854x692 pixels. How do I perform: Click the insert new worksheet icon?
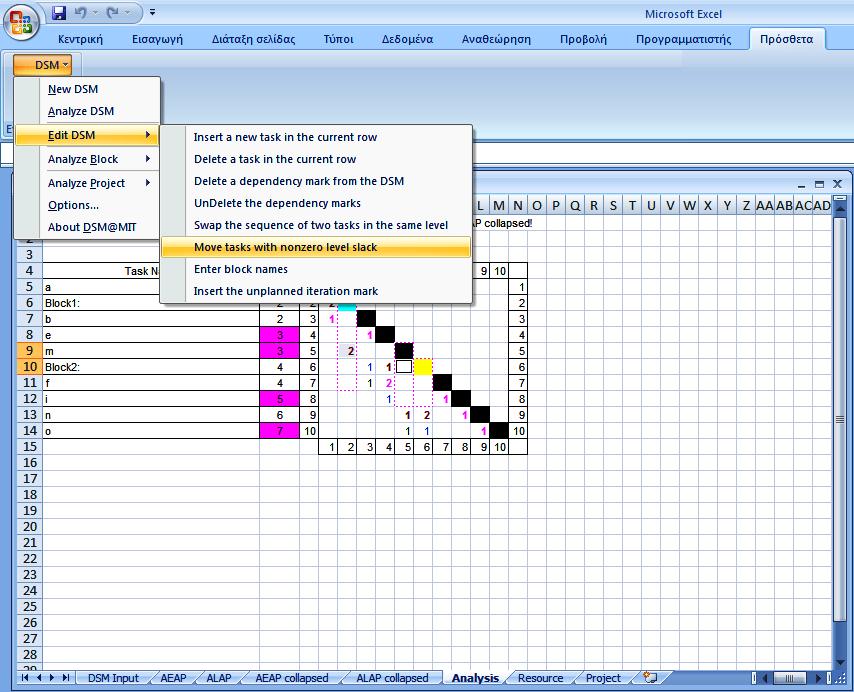pyautogui.click(x=650, y=677)
